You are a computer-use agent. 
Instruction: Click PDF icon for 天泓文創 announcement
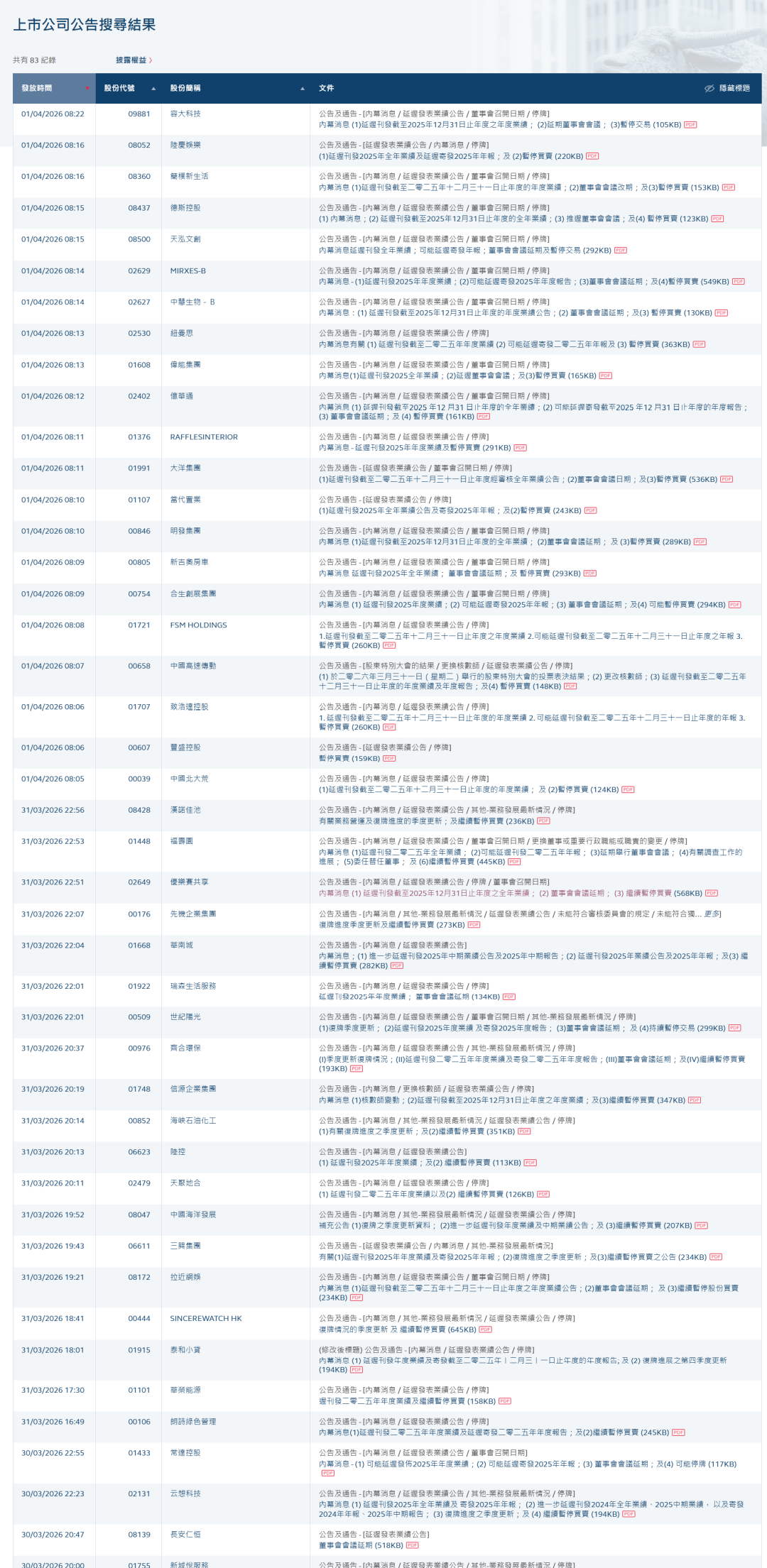(621, 250)
